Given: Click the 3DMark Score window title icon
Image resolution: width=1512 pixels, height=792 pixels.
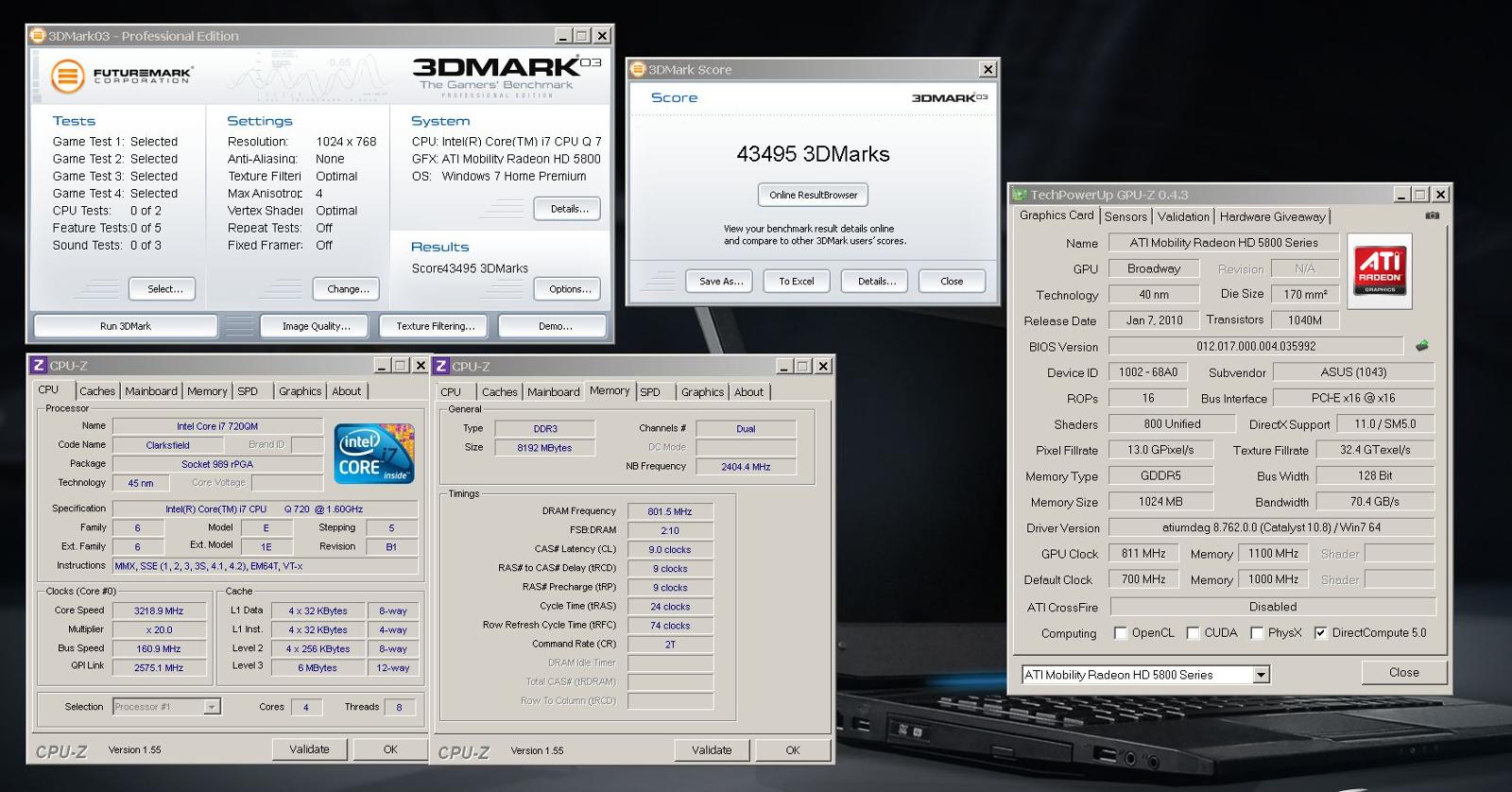Looking at the screenshot, I should [638, 69].
